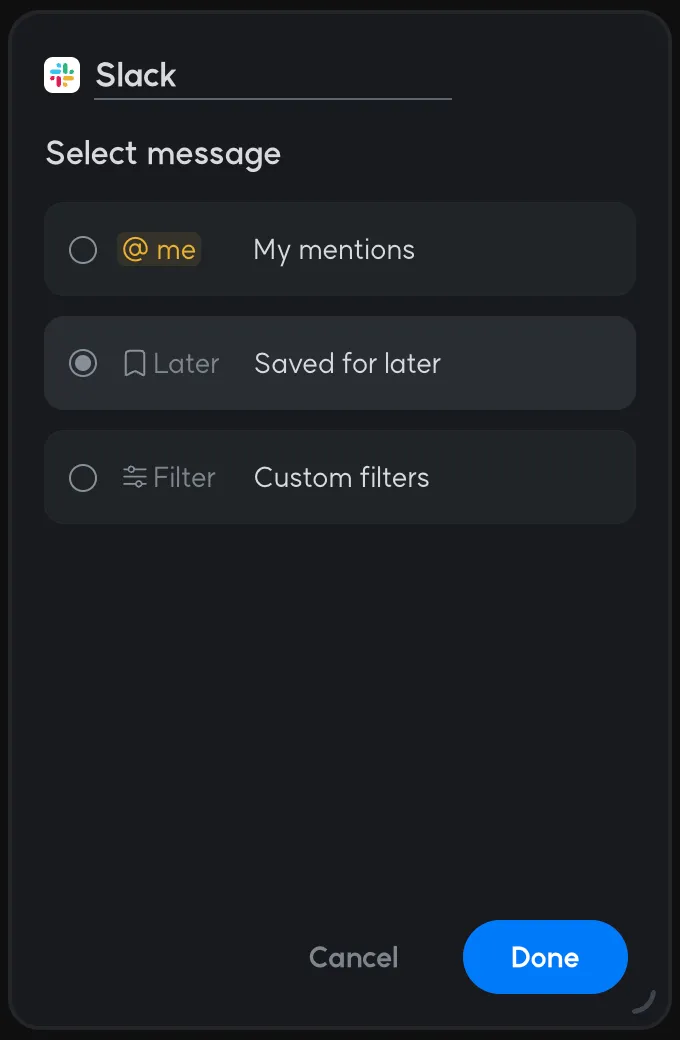Viewport: 680px width, 1040px height.
Task: Select the Saved for later radio button
Action: (x=83, y=363)
